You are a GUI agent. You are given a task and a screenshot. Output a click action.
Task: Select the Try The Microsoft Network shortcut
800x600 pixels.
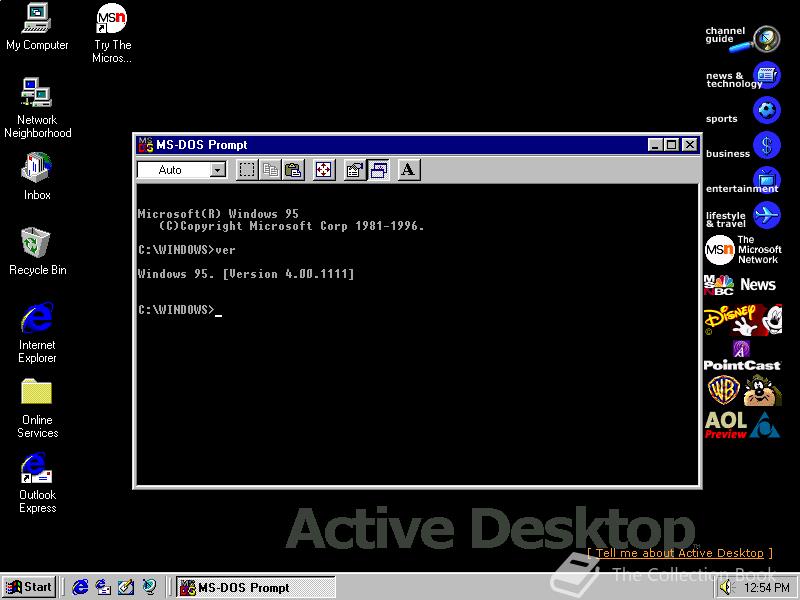click(112, 33)
